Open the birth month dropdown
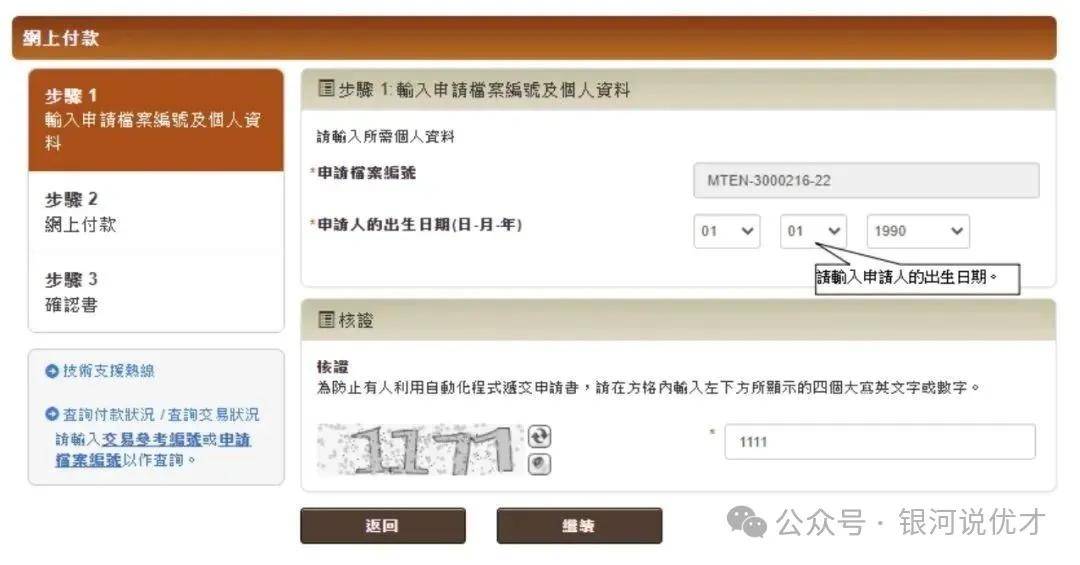Image resolution: width=1080 pixels, height=565 pixels. tap(813, 232)
